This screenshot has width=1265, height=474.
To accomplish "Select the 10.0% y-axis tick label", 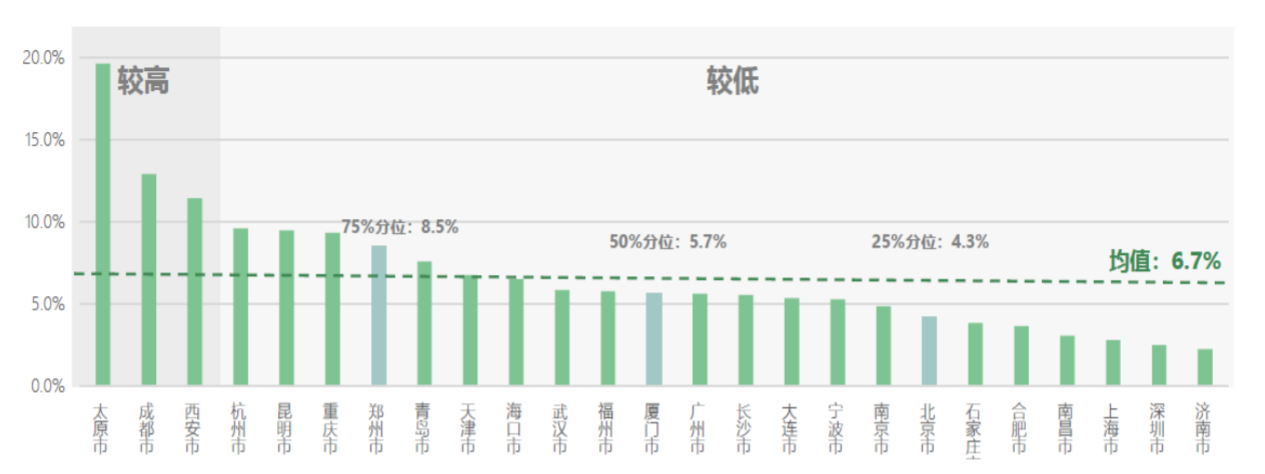I will [43, 222].
